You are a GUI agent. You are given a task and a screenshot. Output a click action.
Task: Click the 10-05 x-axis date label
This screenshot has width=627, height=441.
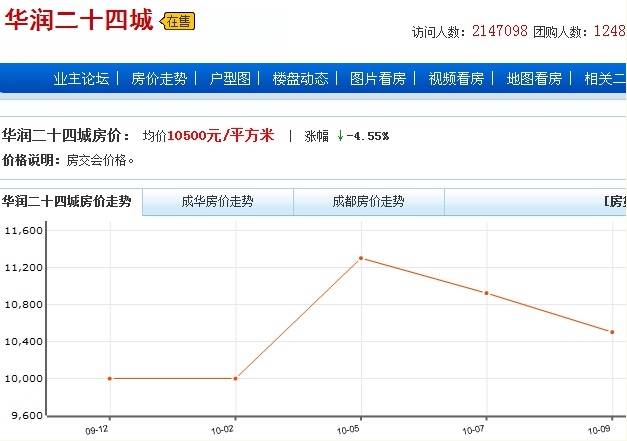pos(348,430)
